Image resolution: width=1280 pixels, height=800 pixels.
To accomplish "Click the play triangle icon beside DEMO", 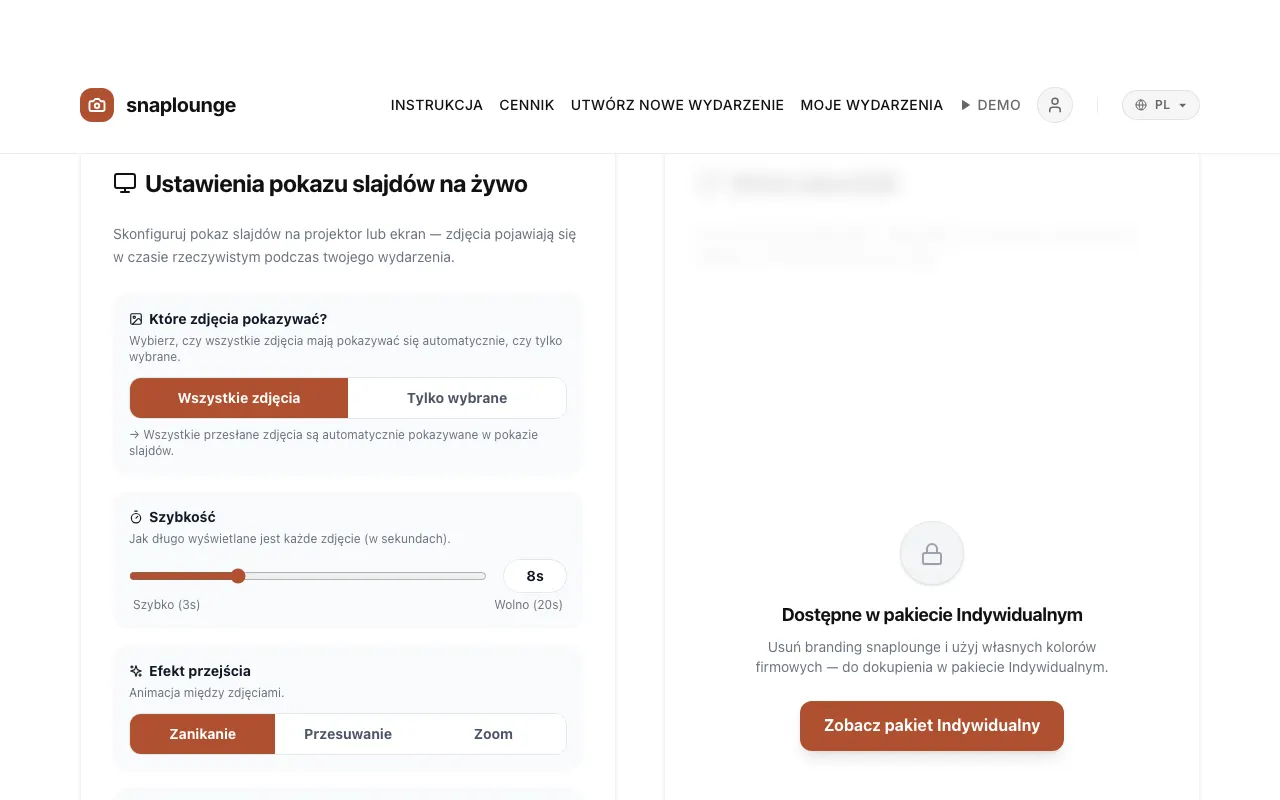I will pyautogui.click(x=966, y=105).
